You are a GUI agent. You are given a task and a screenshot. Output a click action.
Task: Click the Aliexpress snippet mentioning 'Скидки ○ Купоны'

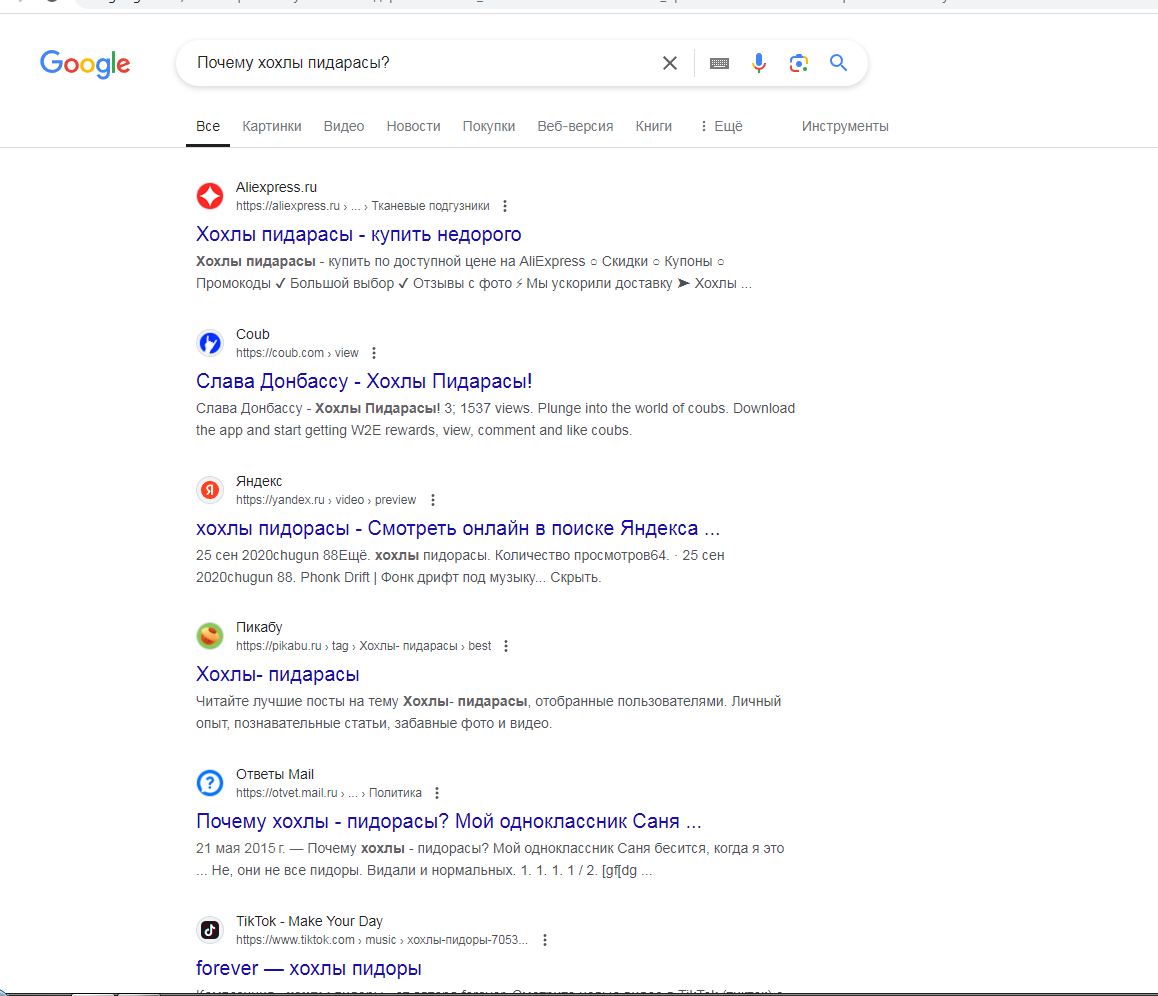click(474, 272)
